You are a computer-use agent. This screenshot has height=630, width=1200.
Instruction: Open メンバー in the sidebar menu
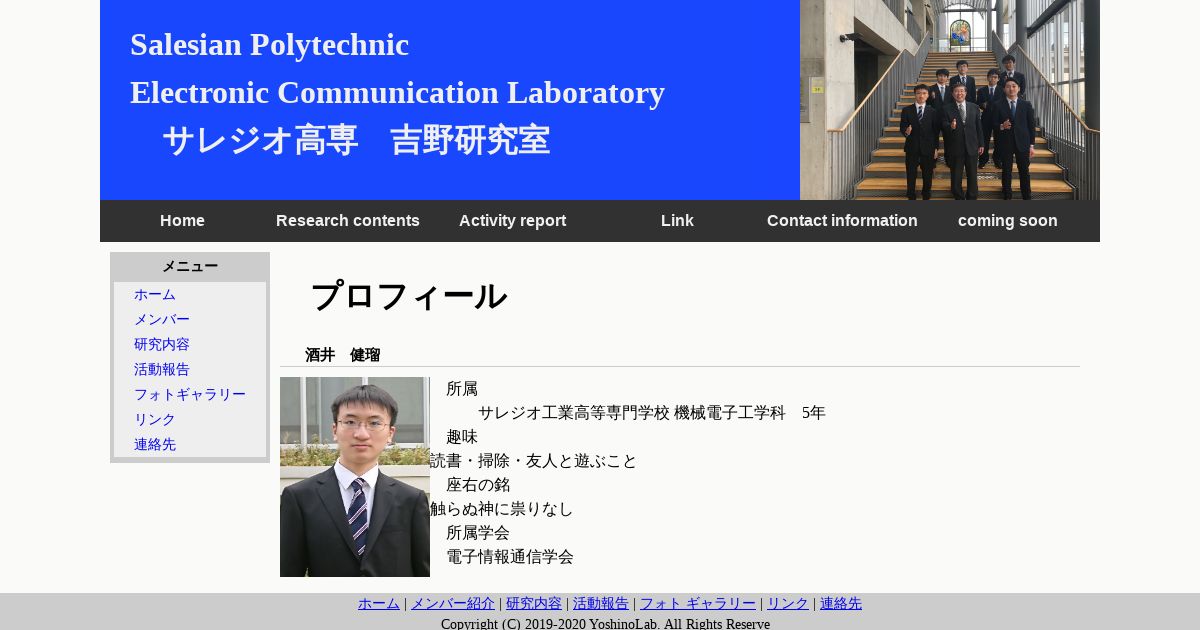(x=162, y=320)
